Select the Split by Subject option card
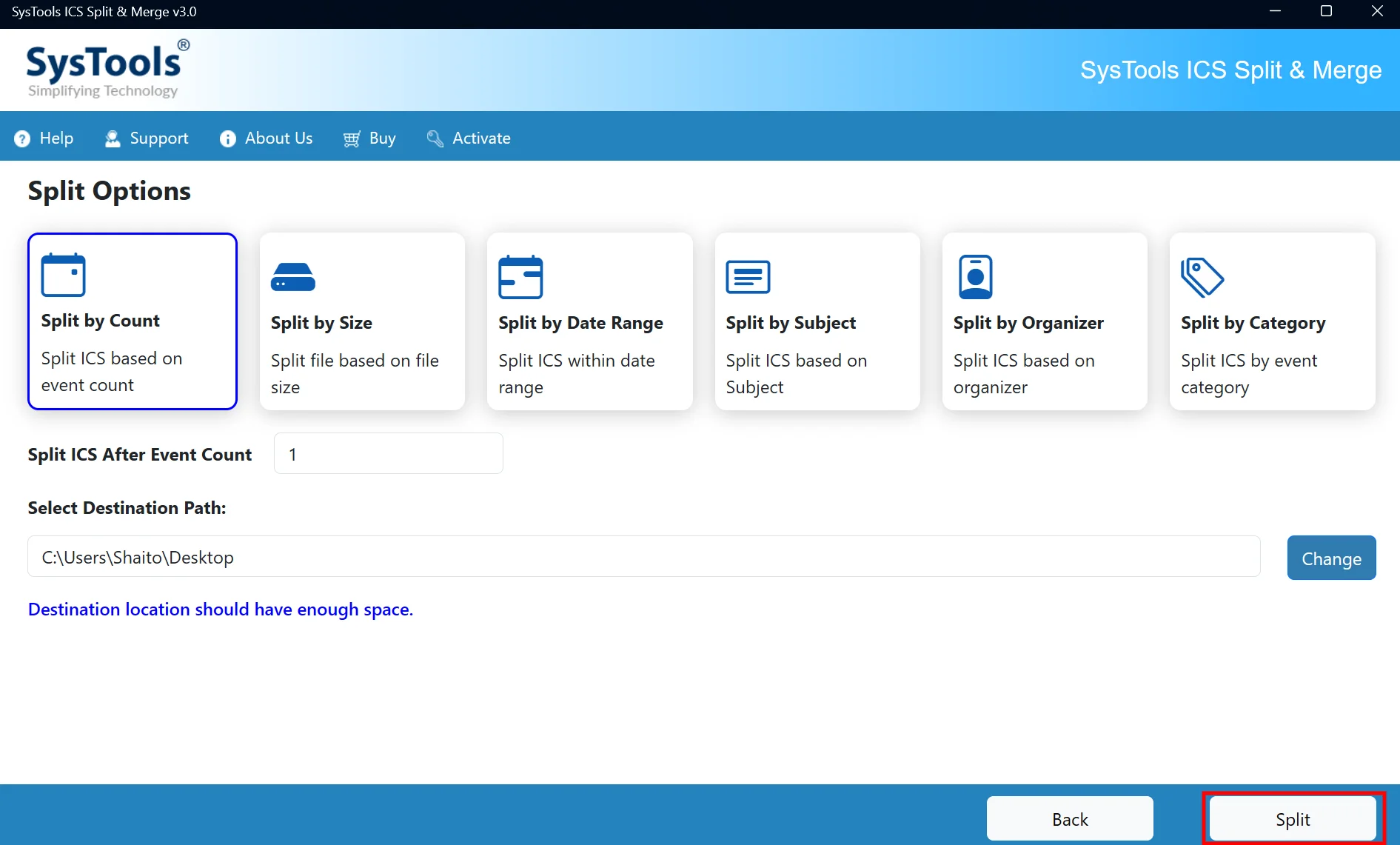 (817, 321)
